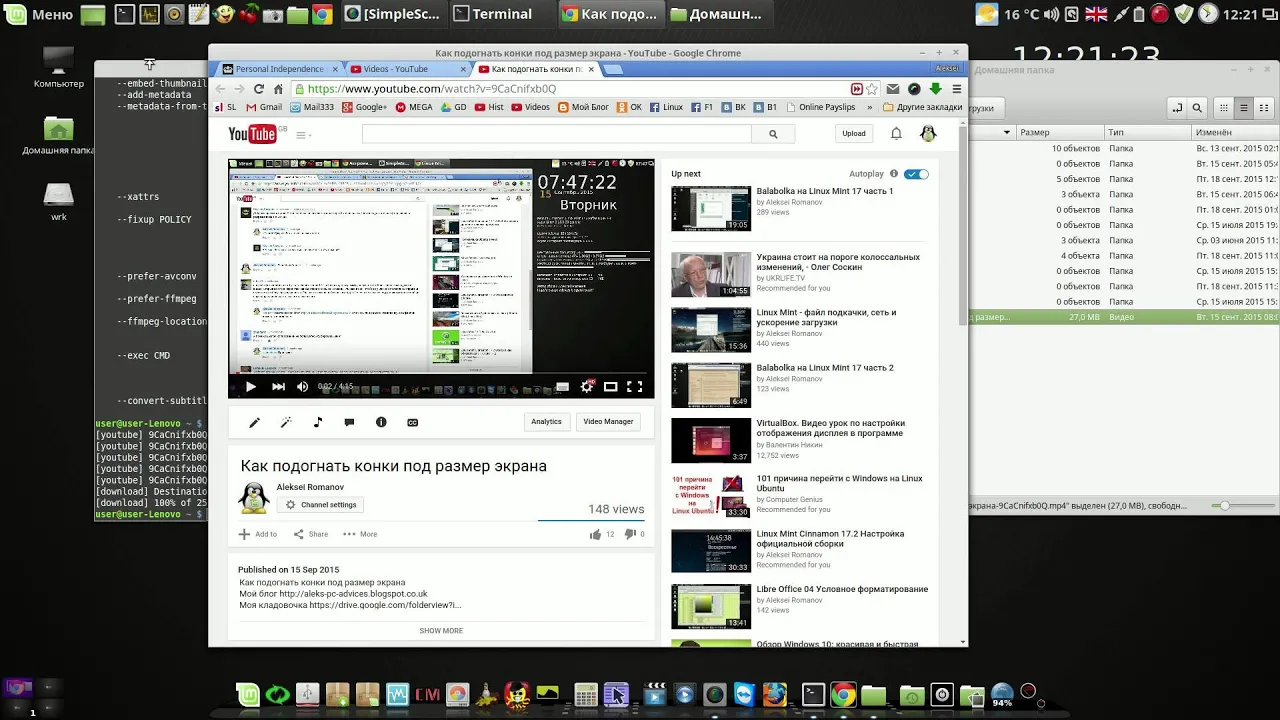Bookmark page with the star icon
Screen dimensions: 1280x720
pos(872,89)
